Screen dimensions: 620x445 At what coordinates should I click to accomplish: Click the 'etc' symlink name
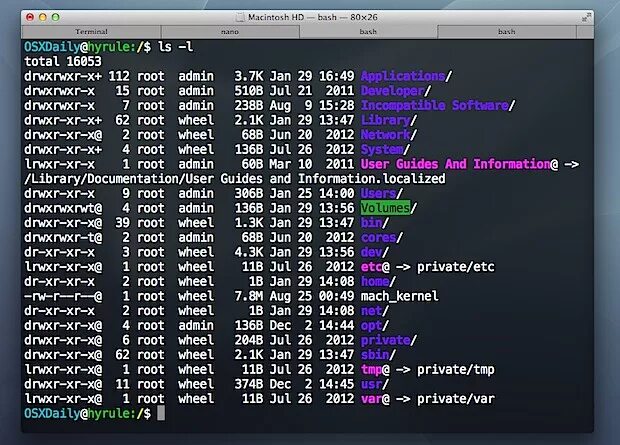pos(371,266)
